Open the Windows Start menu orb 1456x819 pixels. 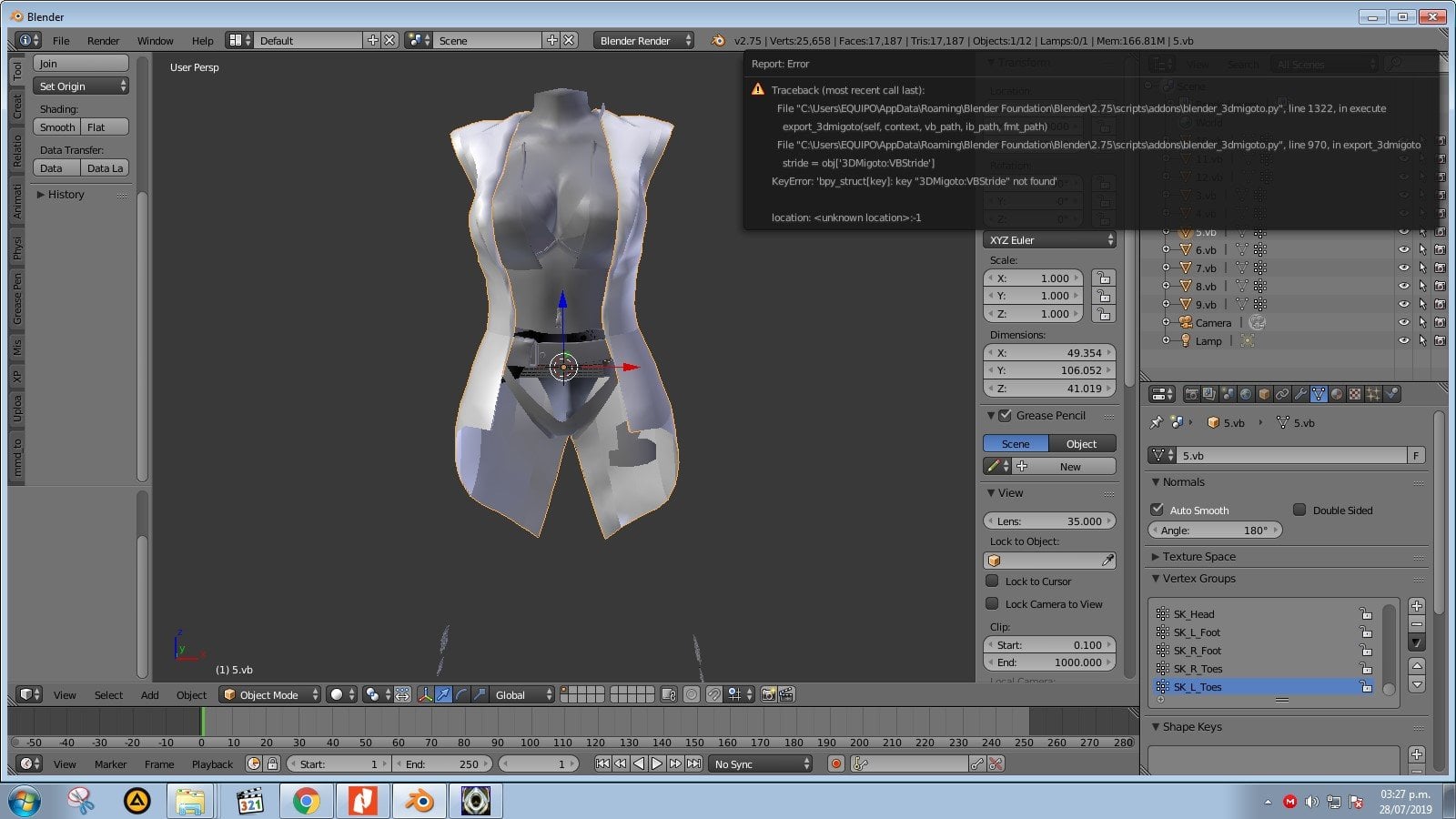[x=25, y=802]
